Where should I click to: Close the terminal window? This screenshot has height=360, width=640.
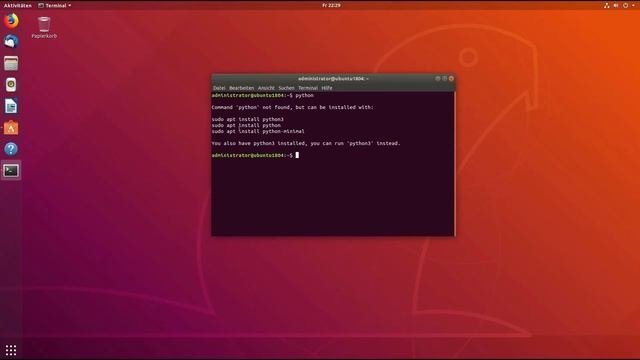click(451, 78)
